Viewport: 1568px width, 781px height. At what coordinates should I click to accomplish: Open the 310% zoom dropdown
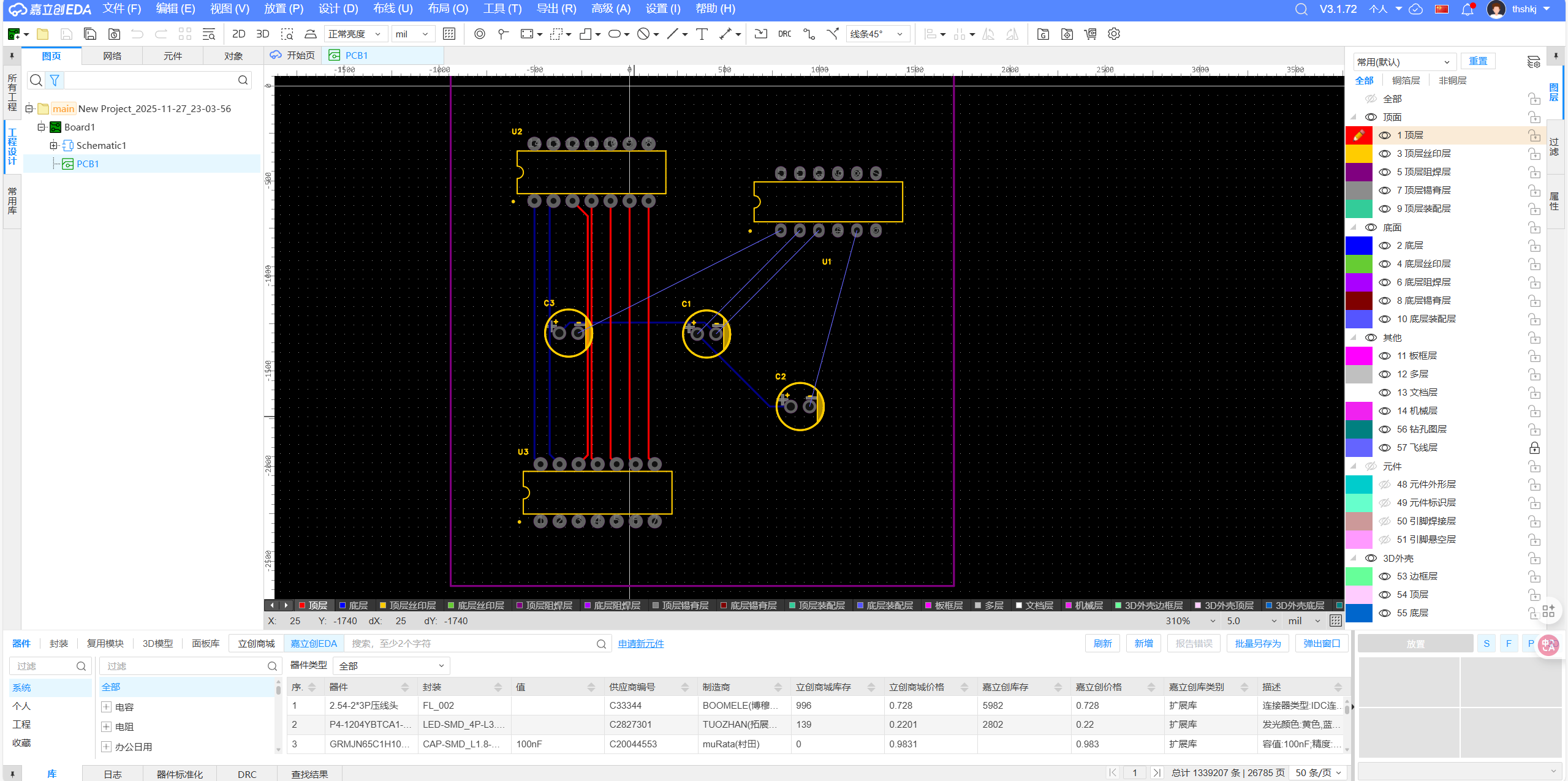pos(1190,621)
